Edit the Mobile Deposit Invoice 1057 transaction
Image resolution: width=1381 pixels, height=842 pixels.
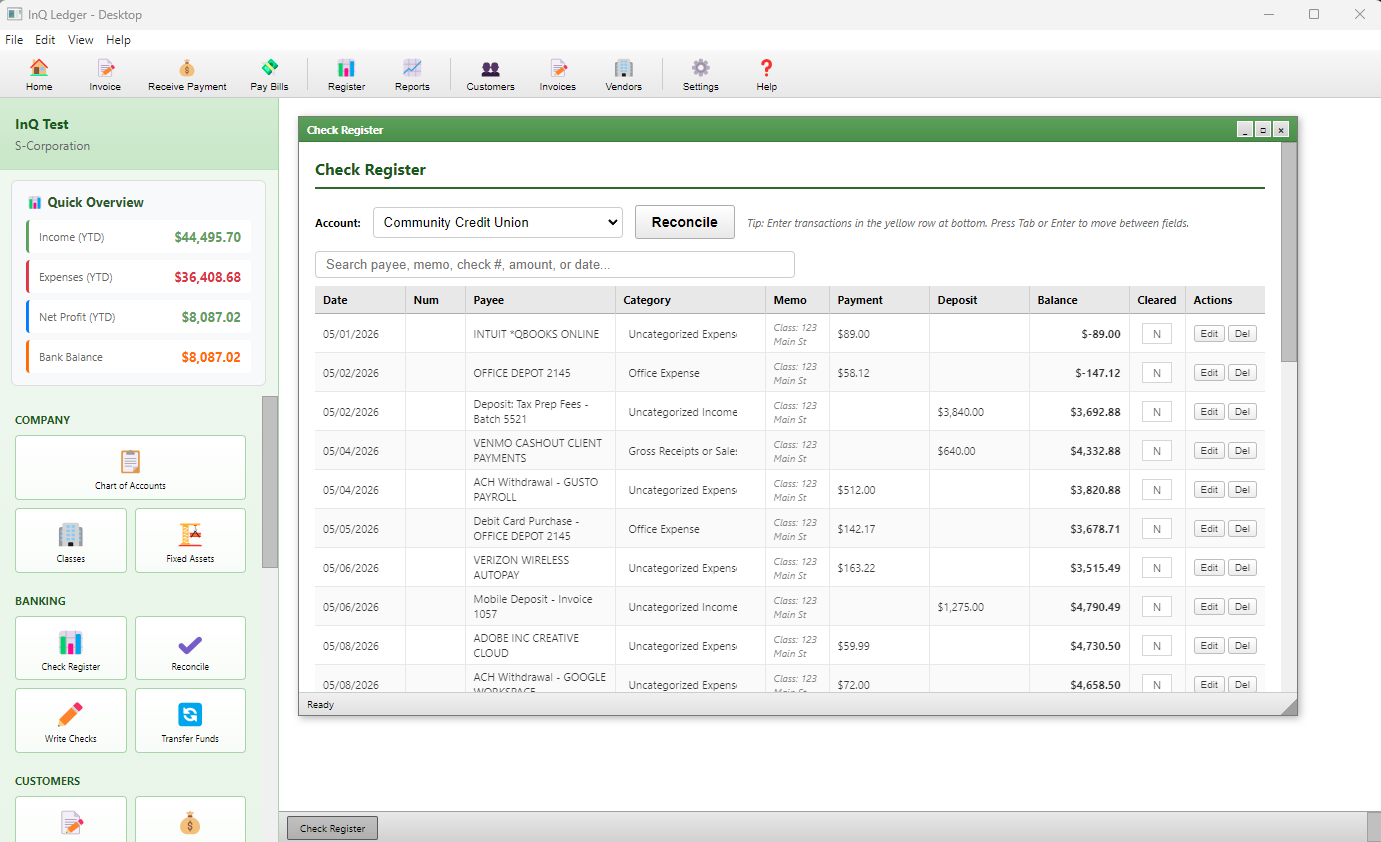click(1209, 607)
